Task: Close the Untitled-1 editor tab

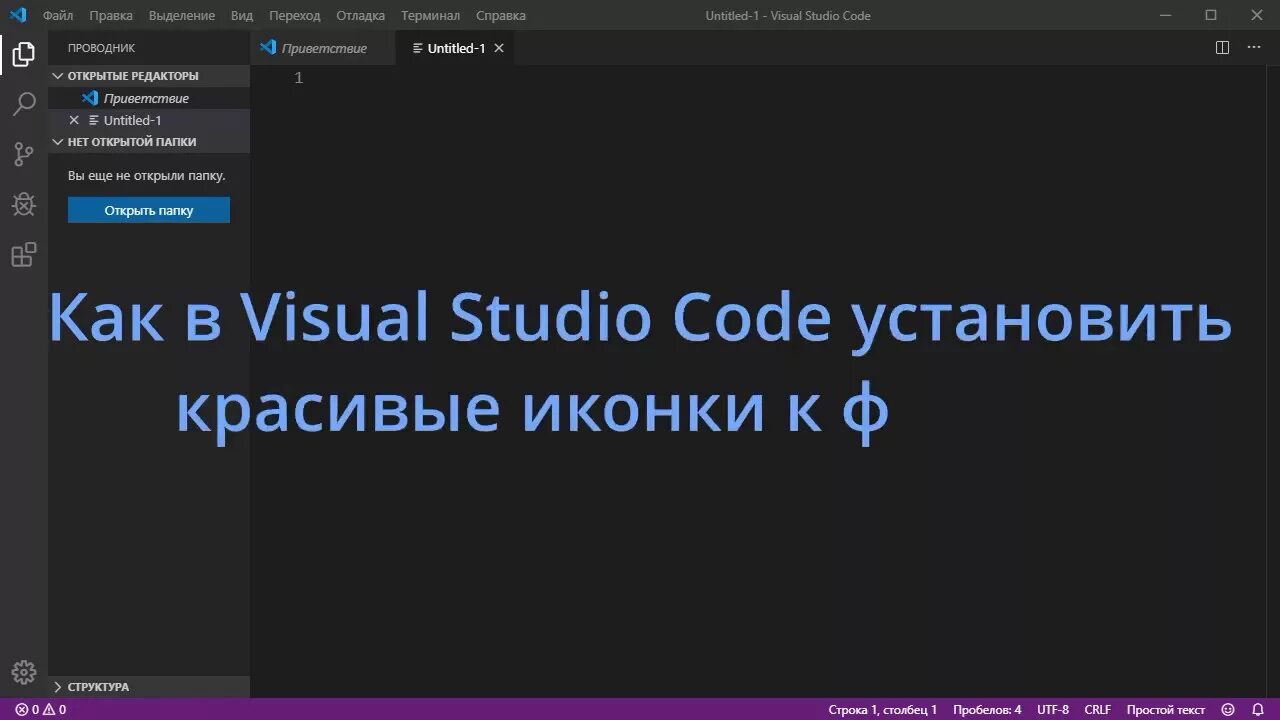Action: click(x=499, y=48)
